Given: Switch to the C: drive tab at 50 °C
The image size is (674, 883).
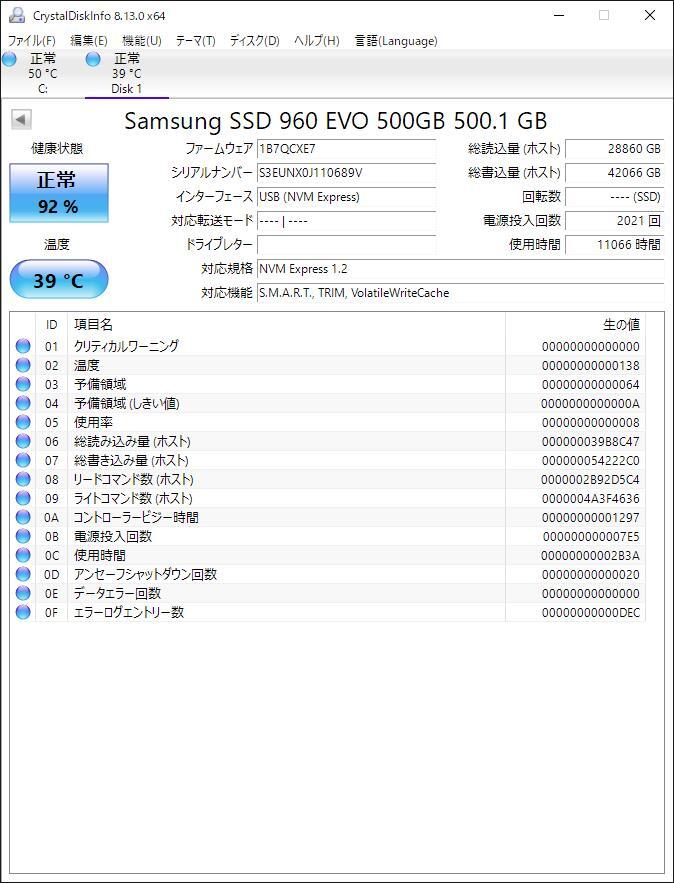Looking at the screenshot, I should [x=43, y=73].
